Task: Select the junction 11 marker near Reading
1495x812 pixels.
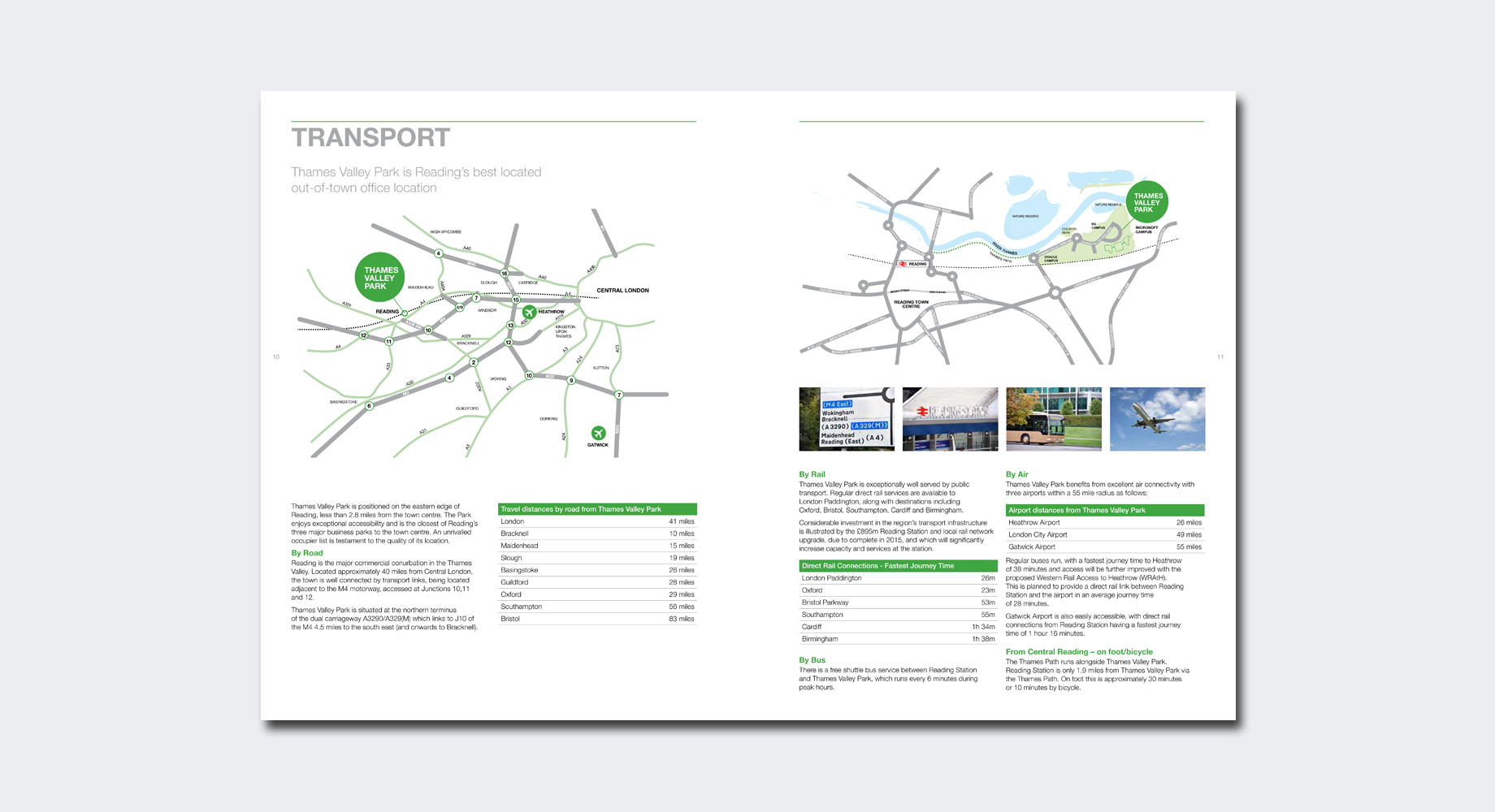Action: click(x=388, y=341)
